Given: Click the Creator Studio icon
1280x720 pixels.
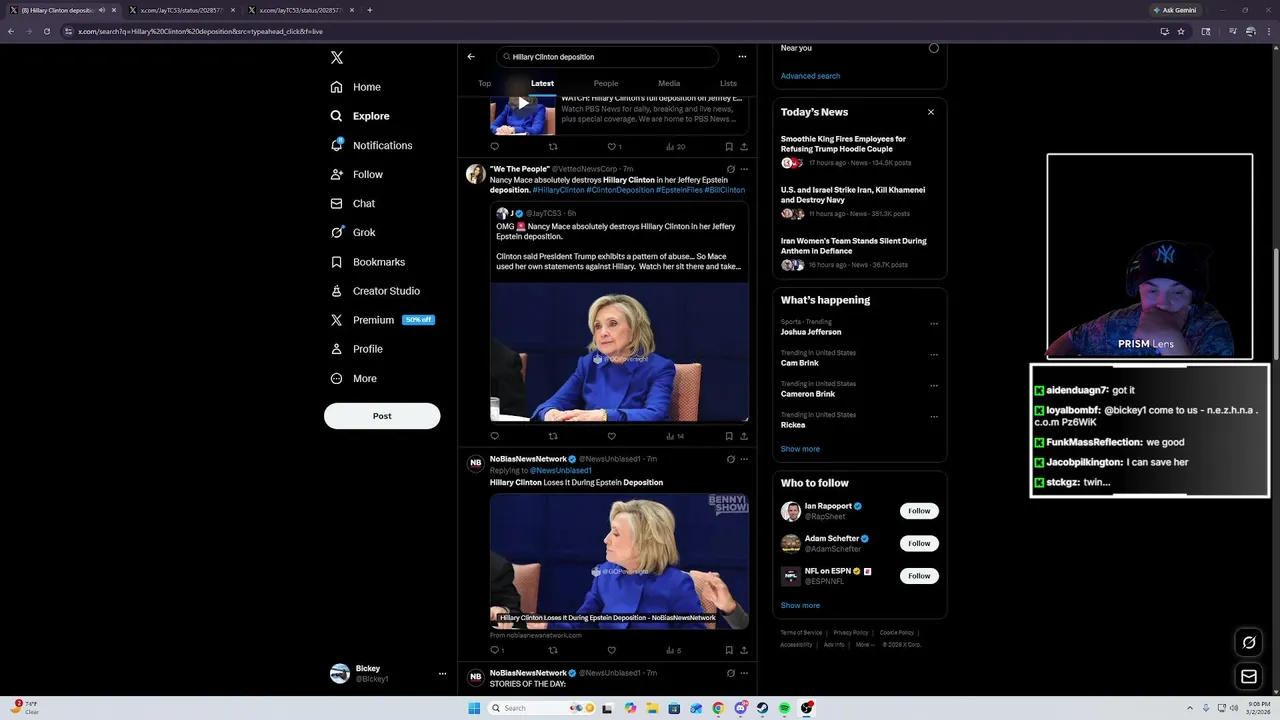Looking at the screenshot, I should (337, 291).
